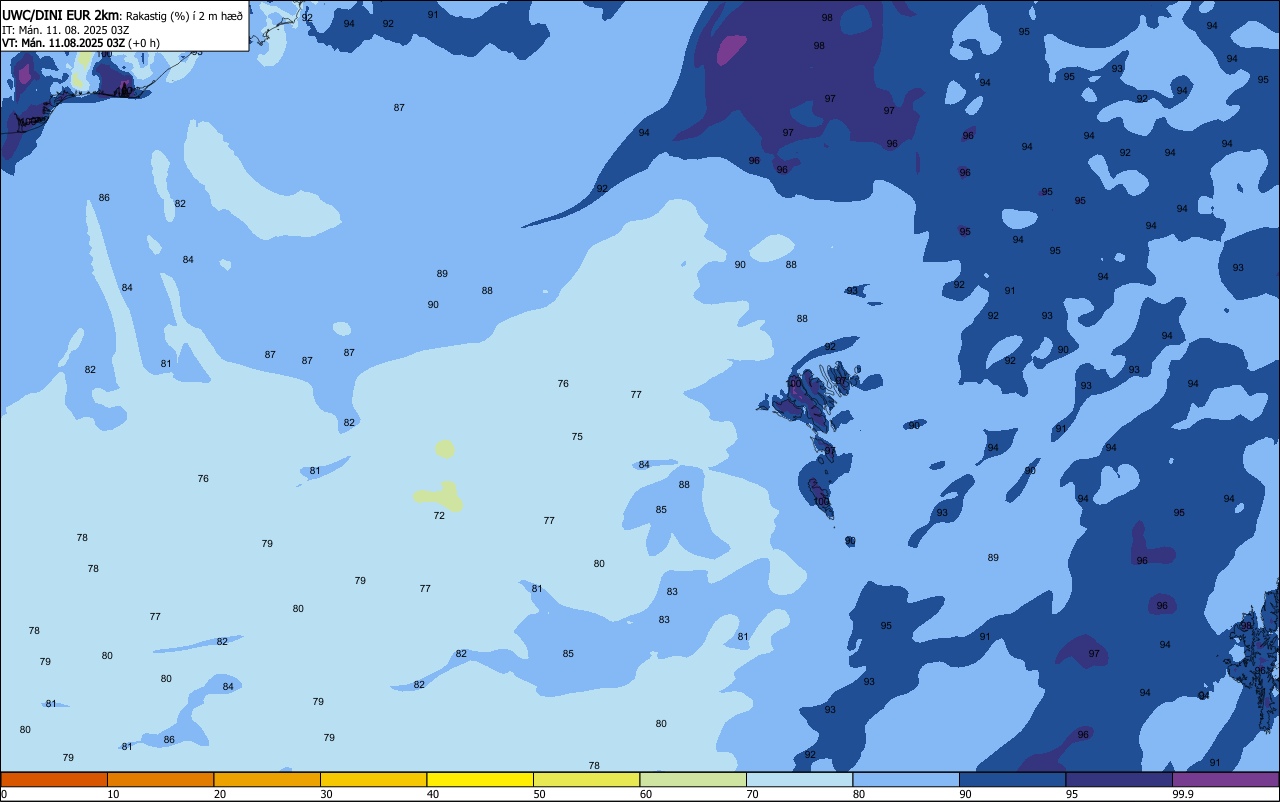Click the '50' tick label on legend

539,794
